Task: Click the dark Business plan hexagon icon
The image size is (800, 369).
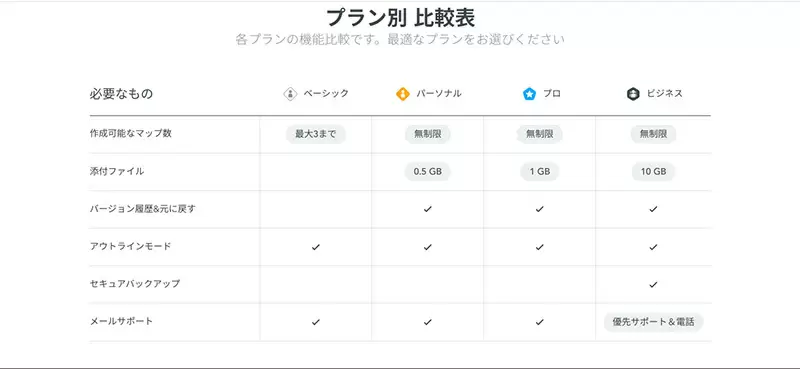Action: coord(633,94)
